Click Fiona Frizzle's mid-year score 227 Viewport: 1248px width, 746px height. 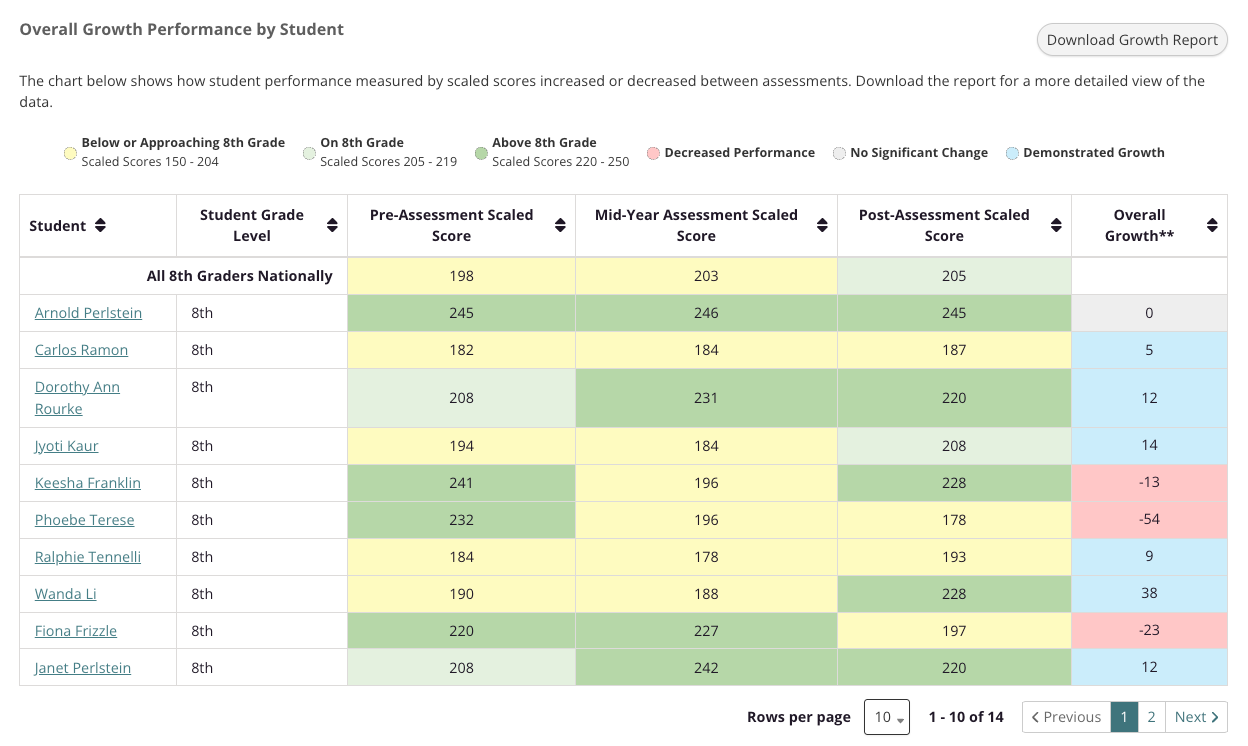pyautogui.click(x=706, y=631)
